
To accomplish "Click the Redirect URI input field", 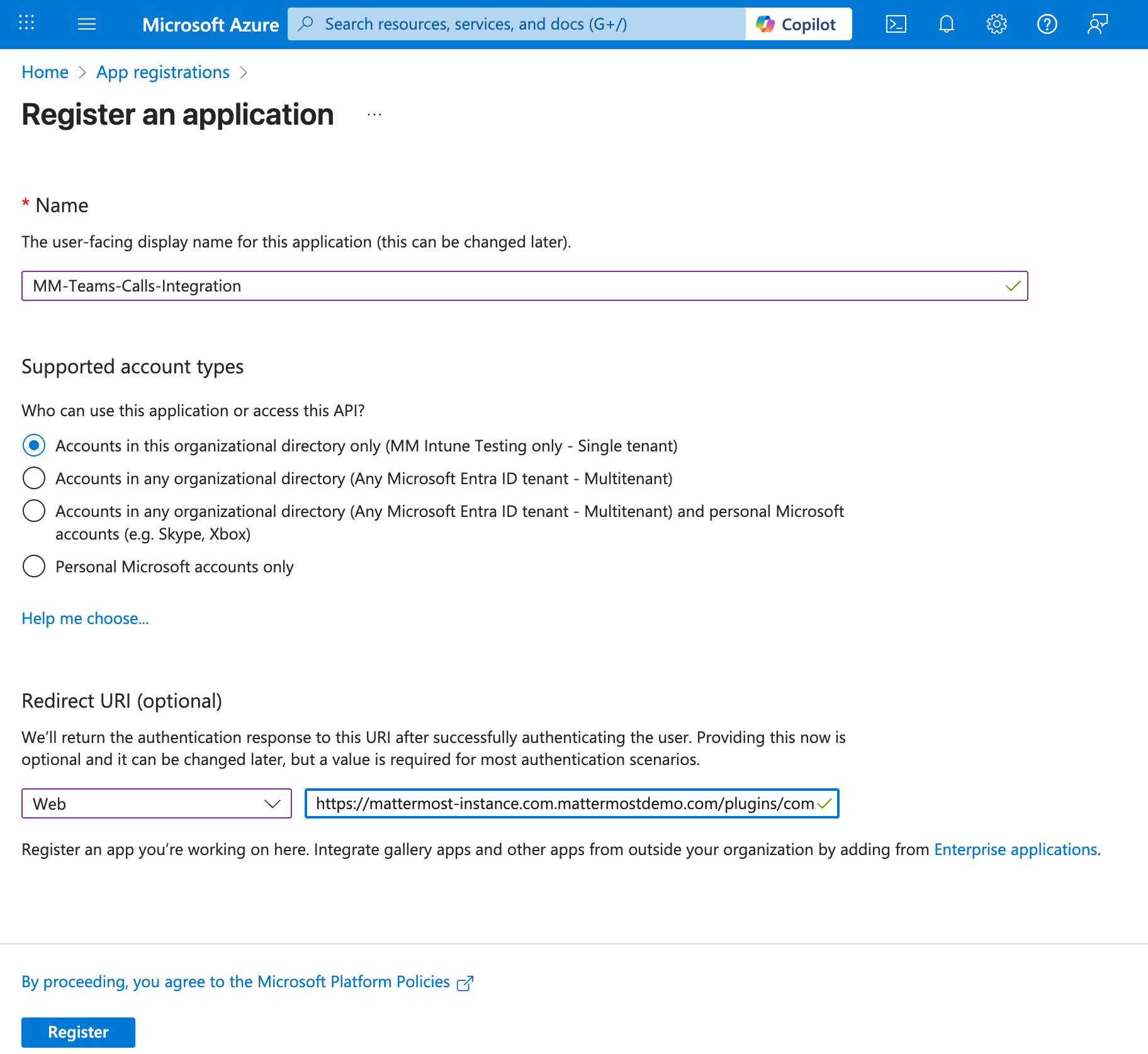I will [560, 803].
